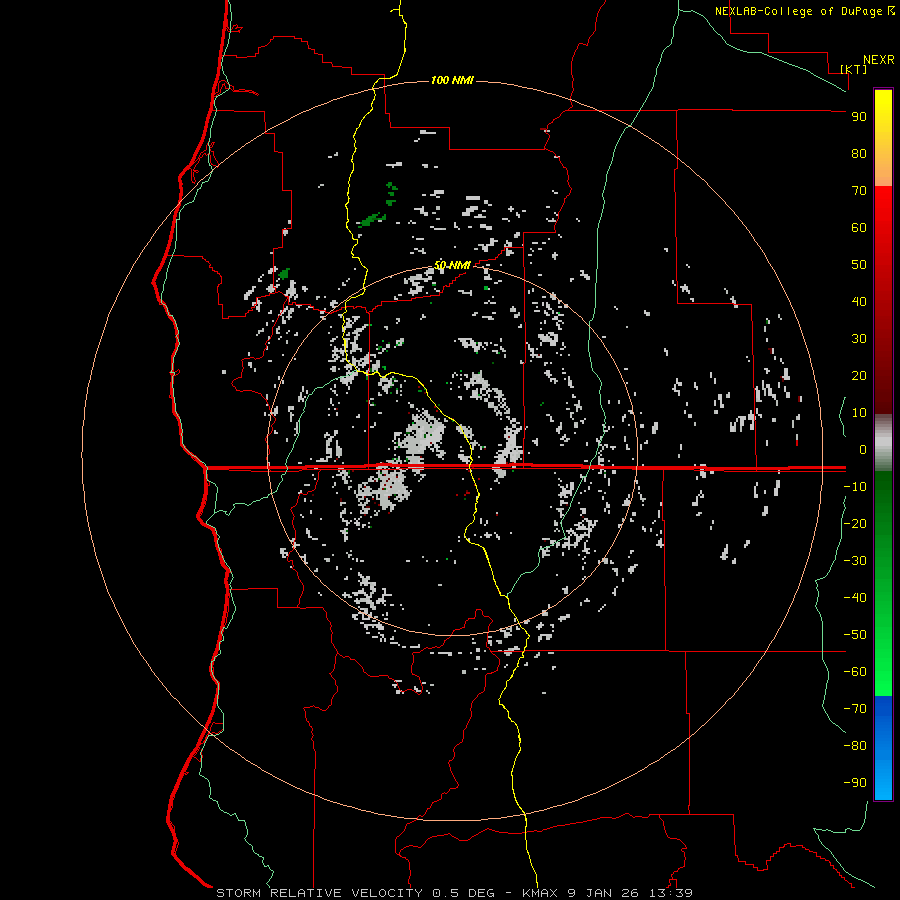900x900 pixels.
Task: Click the -70 value on the velocity scale
Action: (855, 708)
